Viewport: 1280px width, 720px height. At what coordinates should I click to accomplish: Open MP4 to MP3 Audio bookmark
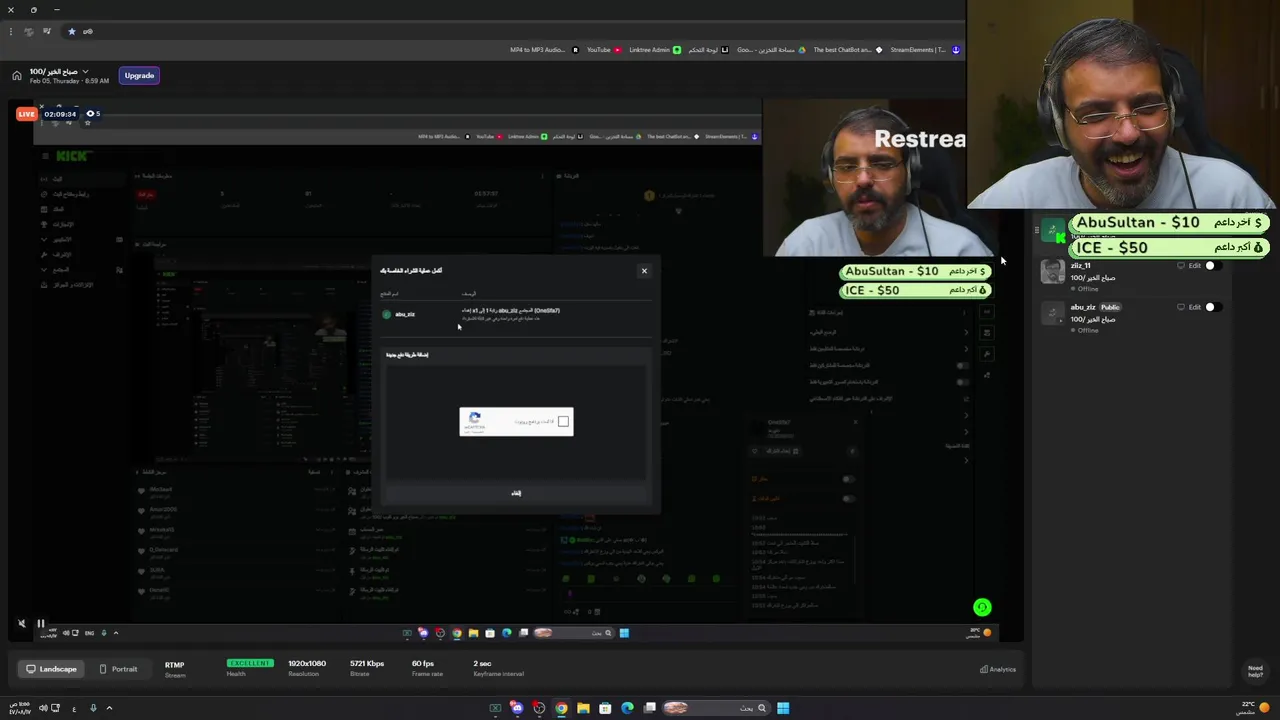544,50
